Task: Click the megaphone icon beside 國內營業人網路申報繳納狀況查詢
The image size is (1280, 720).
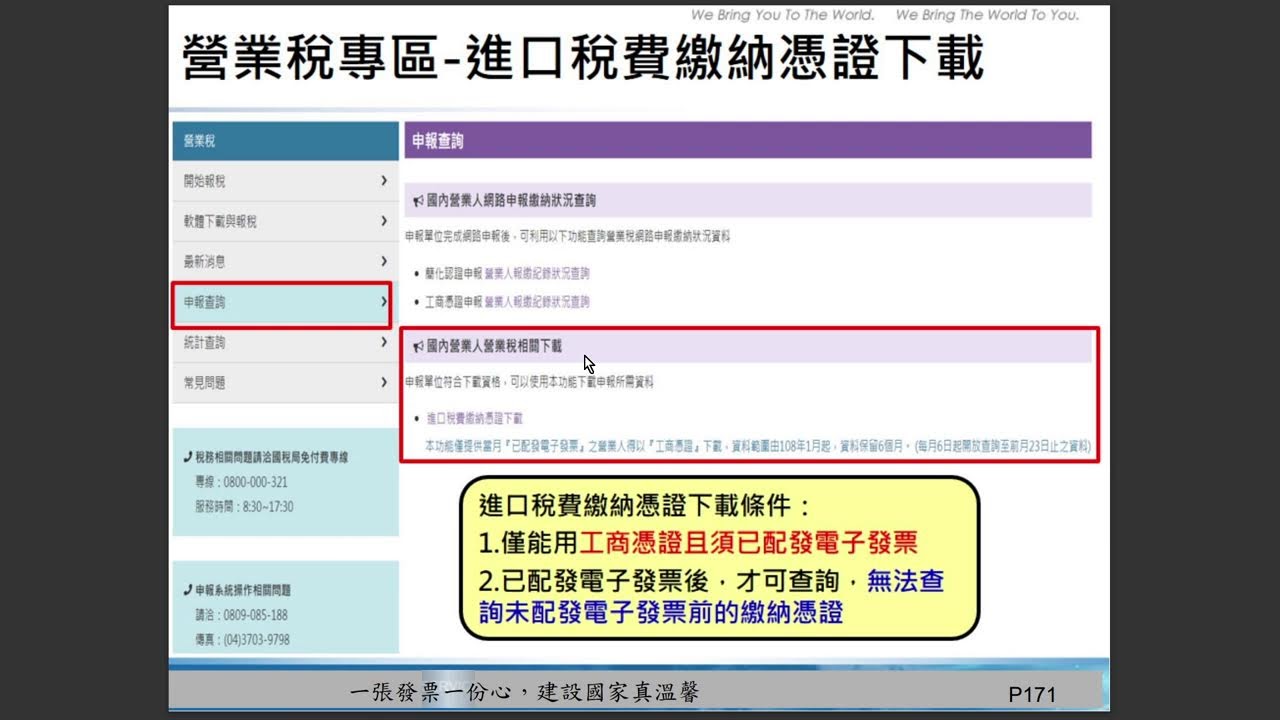Action: tap(418, 201)
